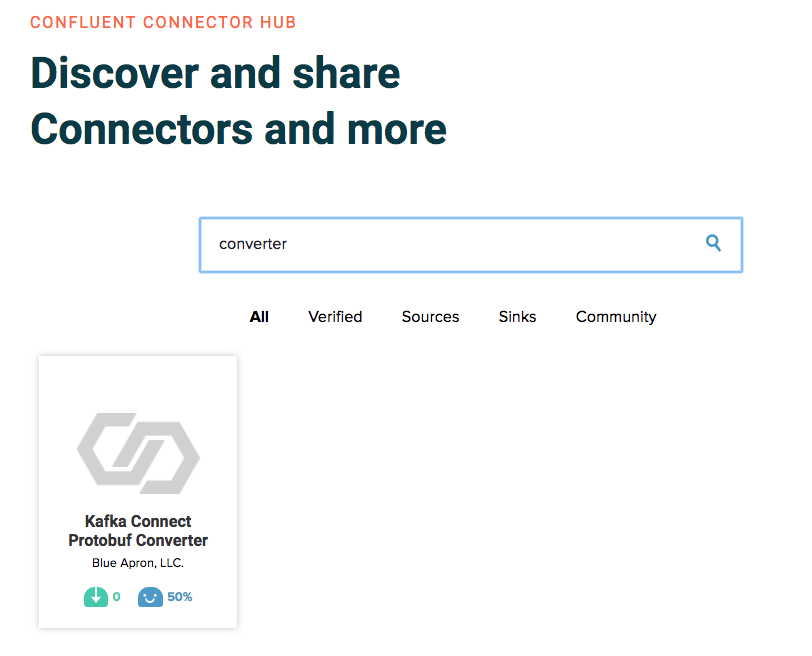The height and width of the screenshot is (656, 812).
Task: Click the 50% satisfaction rating text
Action: coord(180,596)
